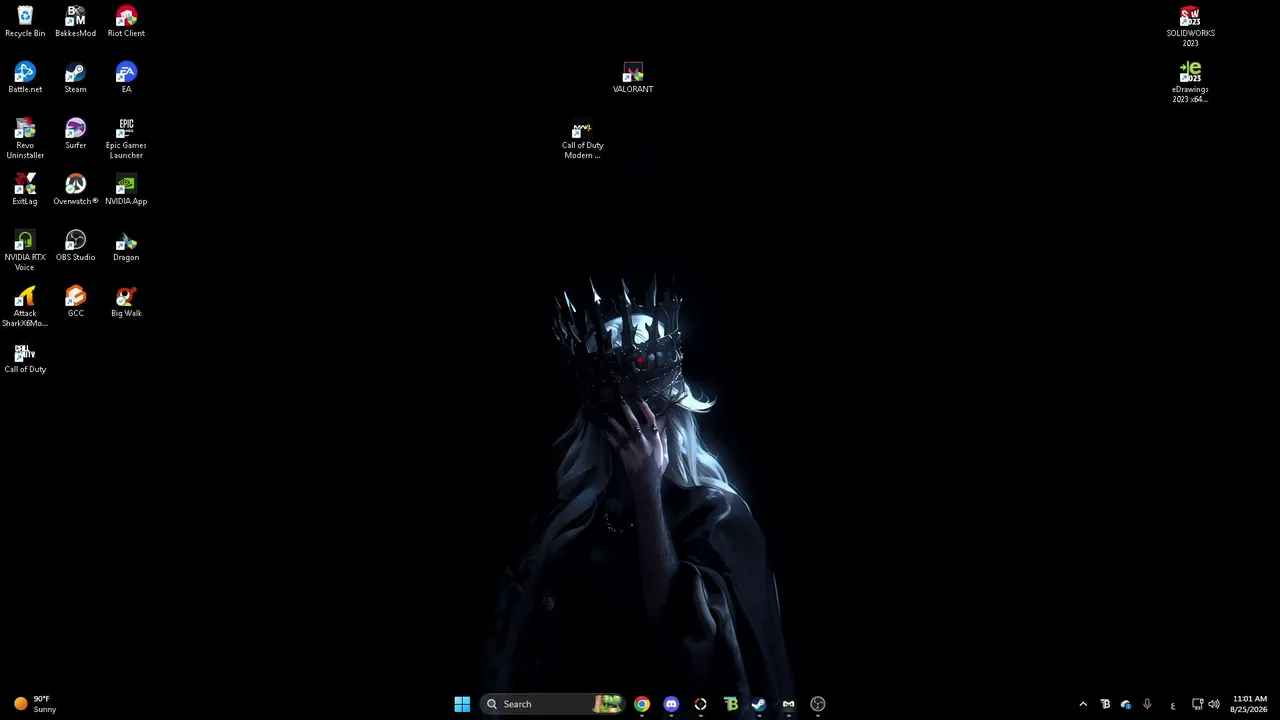Select the SOLIDWORKS 2023 desktop icon
Viewport: 1280px width, 720px height.
[1190, 27]
